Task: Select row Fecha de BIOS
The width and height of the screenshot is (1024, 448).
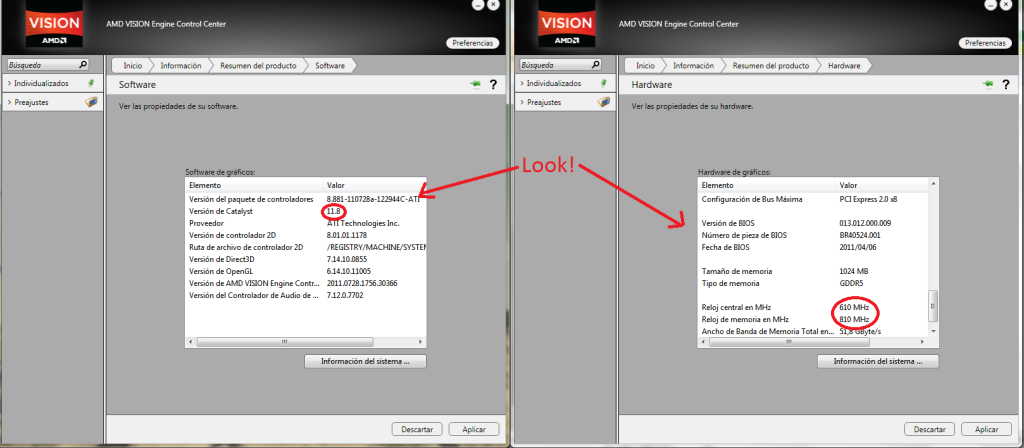Action: point(813,248)
